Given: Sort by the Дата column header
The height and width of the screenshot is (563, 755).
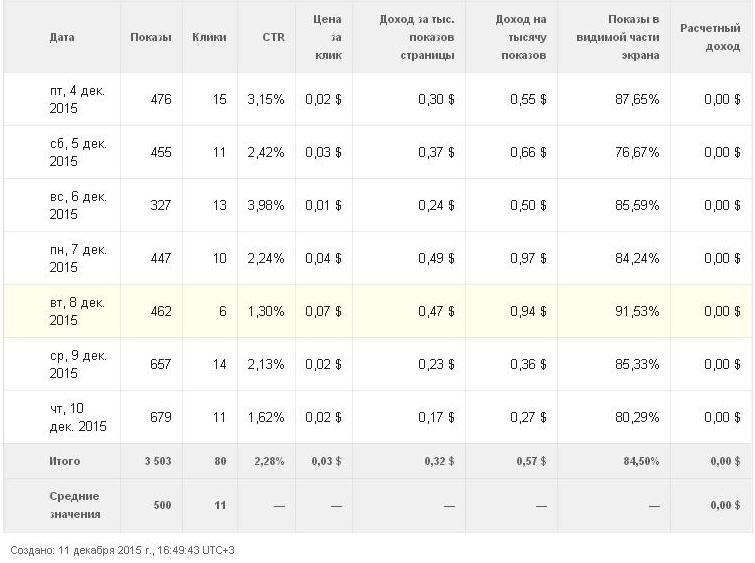Looking at the screenshot, I should (x=62, y=37).
